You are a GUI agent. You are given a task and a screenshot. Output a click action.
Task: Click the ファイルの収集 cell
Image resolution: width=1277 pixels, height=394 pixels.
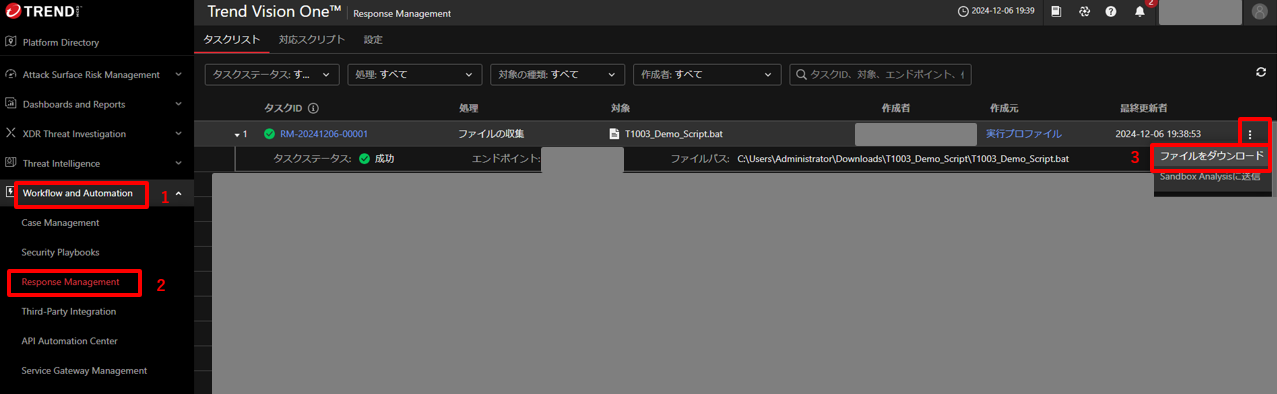tap(491, 134)
